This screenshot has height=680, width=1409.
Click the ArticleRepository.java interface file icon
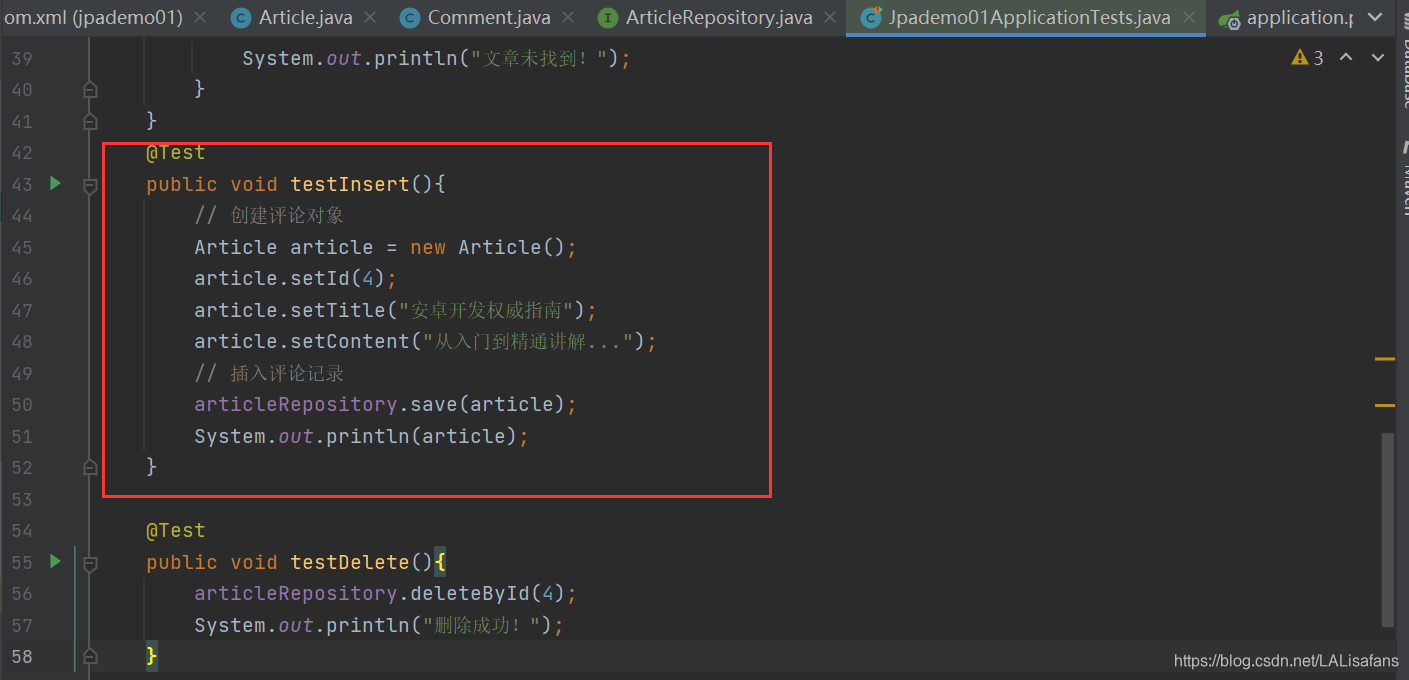click(x=607, y=18)
